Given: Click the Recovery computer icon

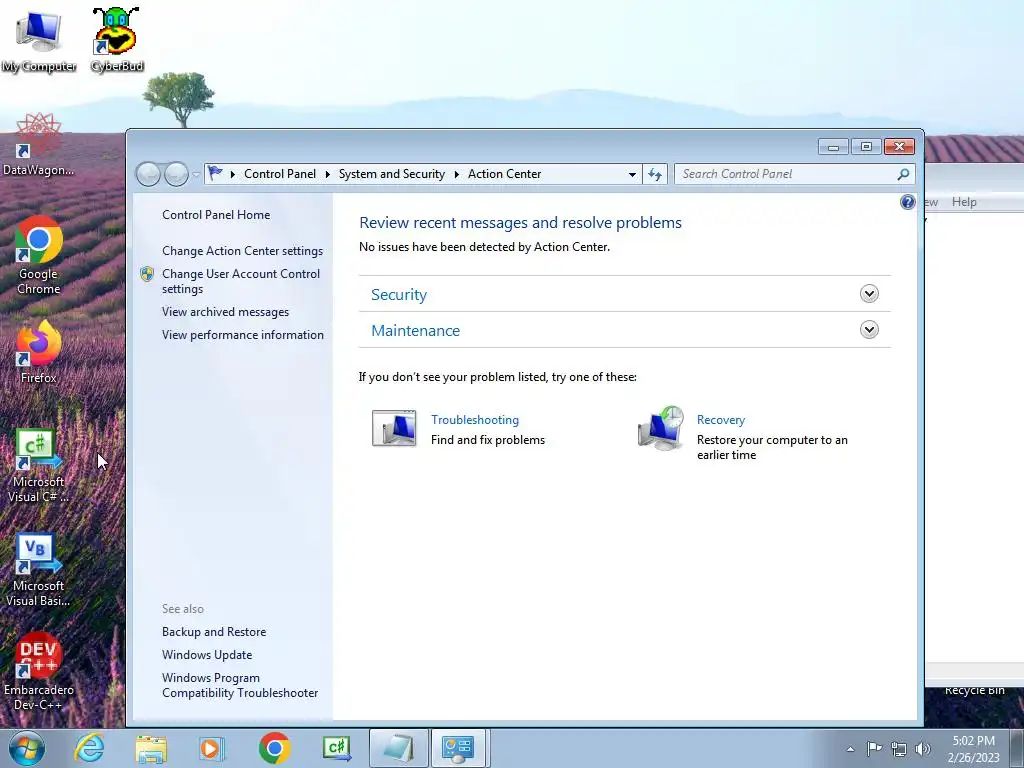Looking at the screenshot, I should coord(660,428).
